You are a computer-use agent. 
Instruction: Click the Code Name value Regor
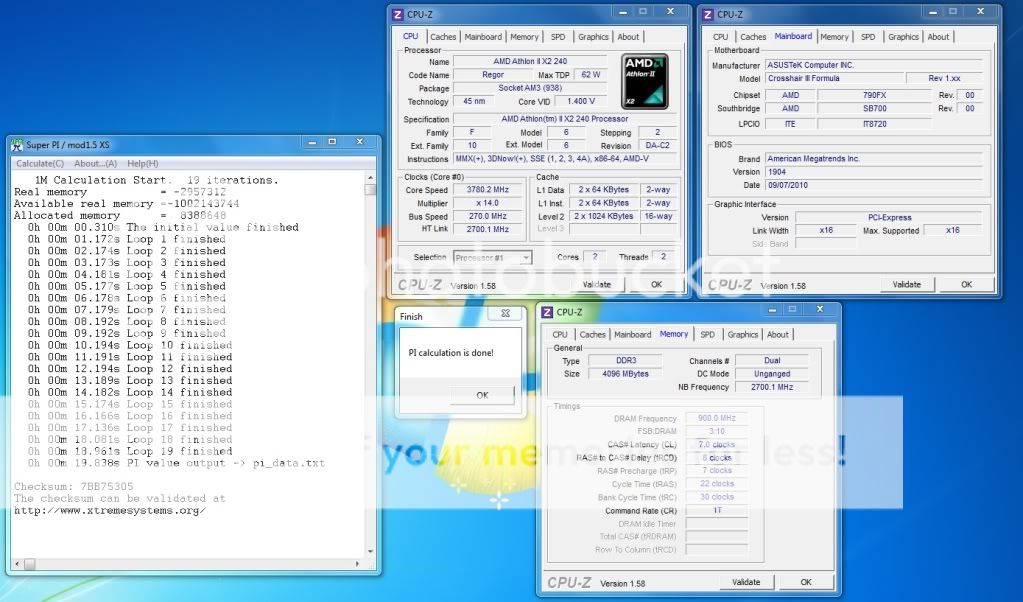(x=493, y=75)
